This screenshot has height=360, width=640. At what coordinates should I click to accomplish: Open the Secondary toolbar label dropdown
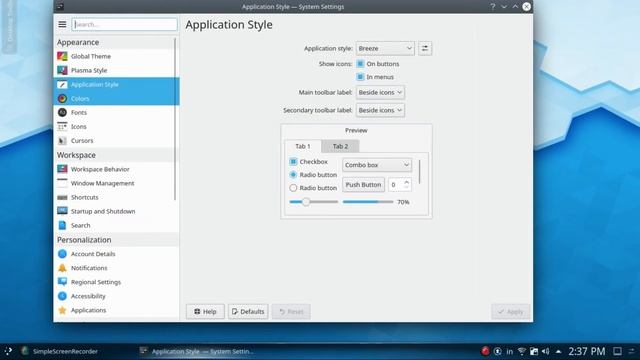[x=380, y=110]
